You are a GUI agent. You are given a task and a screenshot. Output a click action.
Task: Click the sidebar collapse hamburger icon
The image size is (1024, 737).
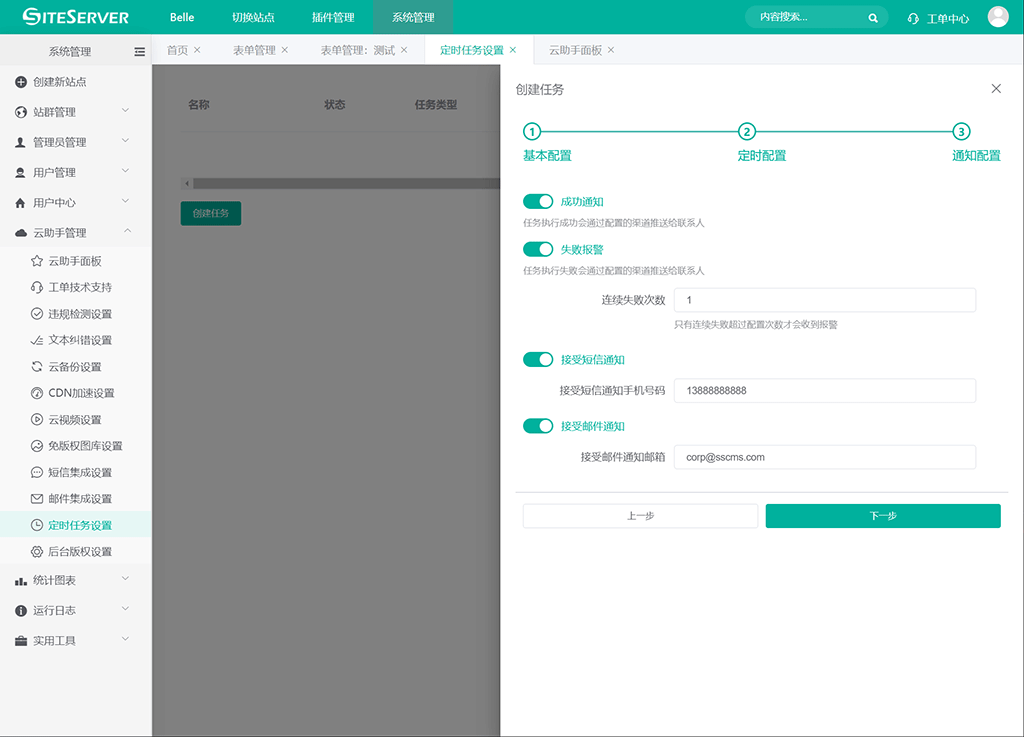coord(140,51)
